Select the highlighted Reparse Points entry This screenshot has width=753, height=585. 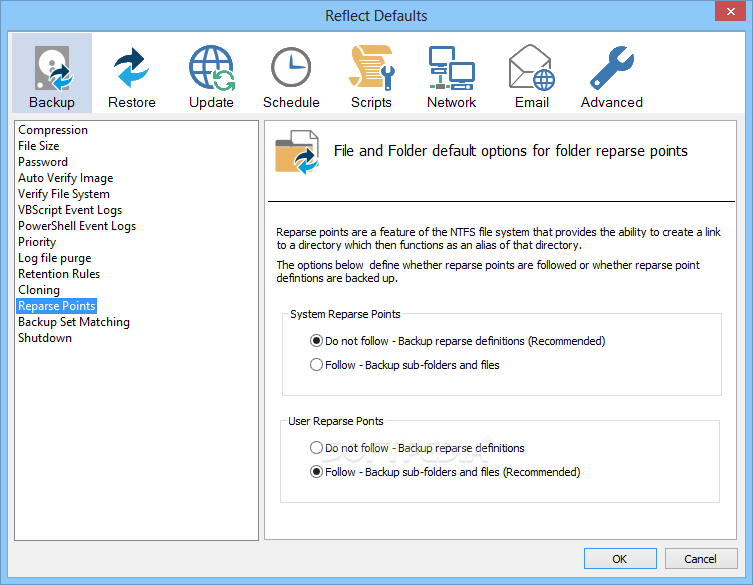coord(57,306)
